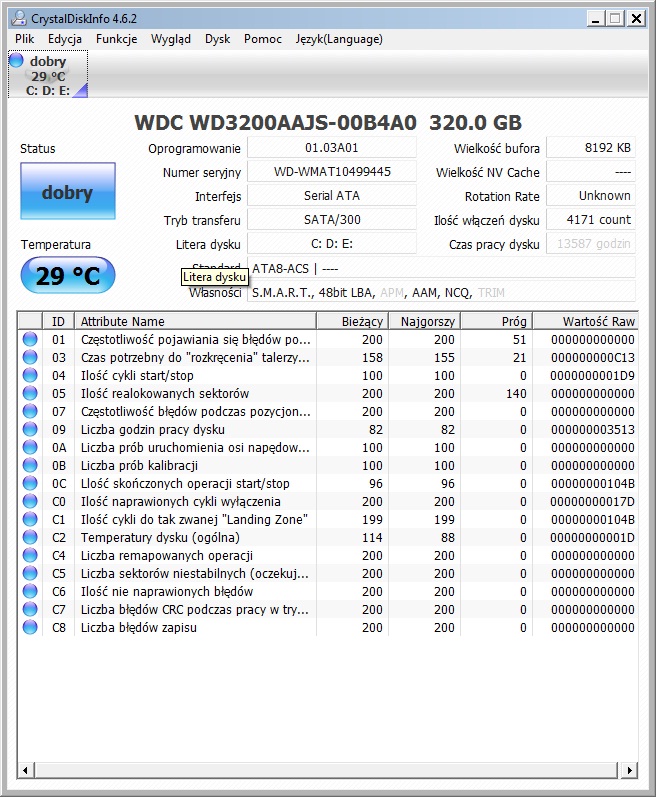The height and width of the screenshot is (797, 656).
Task: Click blue status orb for attribute 01
Action: tap(30, 339)
